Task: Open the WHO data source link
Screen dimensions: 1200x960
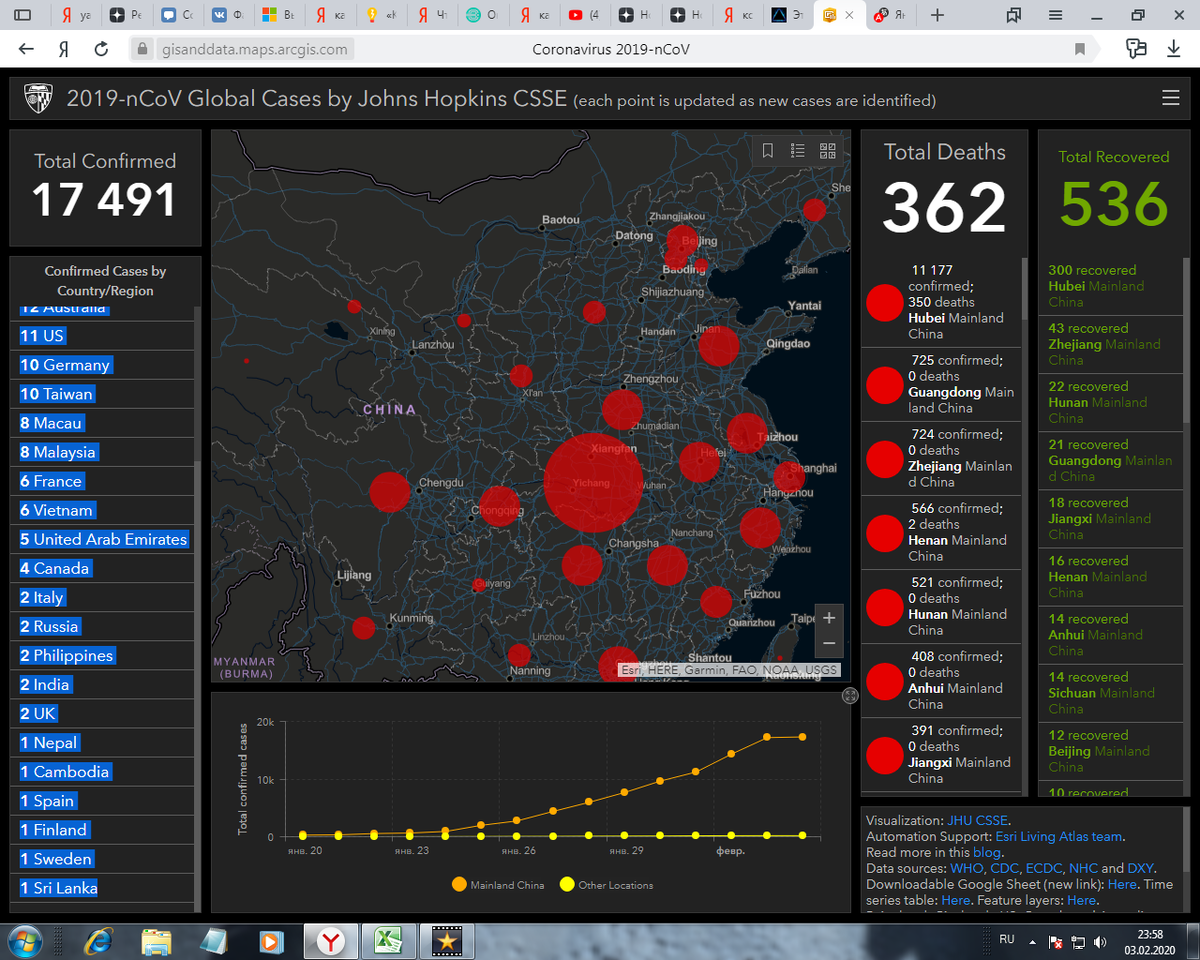Action: [x=967, y=868]
